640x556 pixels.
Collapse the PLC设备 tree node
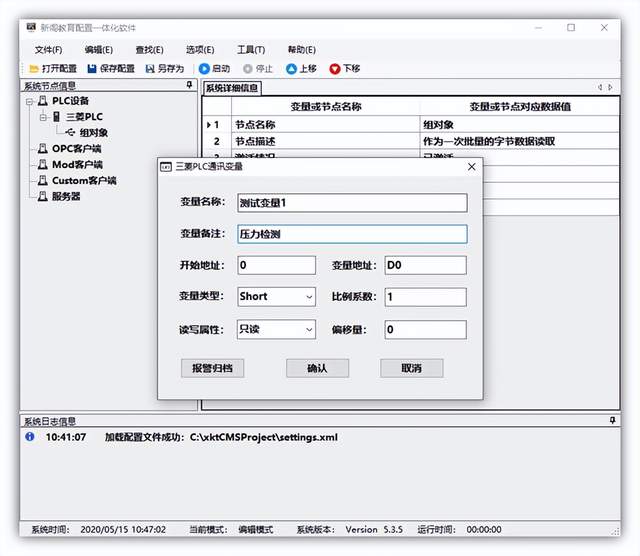coord(30,101)
